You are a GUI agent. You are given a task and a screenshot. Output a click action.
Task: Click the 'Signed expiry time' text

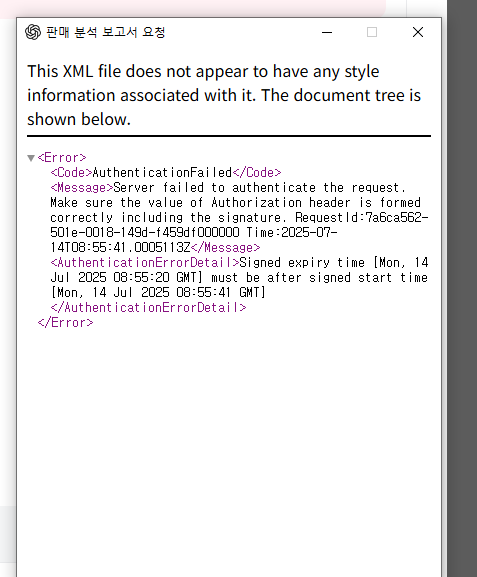pos(302,263)
